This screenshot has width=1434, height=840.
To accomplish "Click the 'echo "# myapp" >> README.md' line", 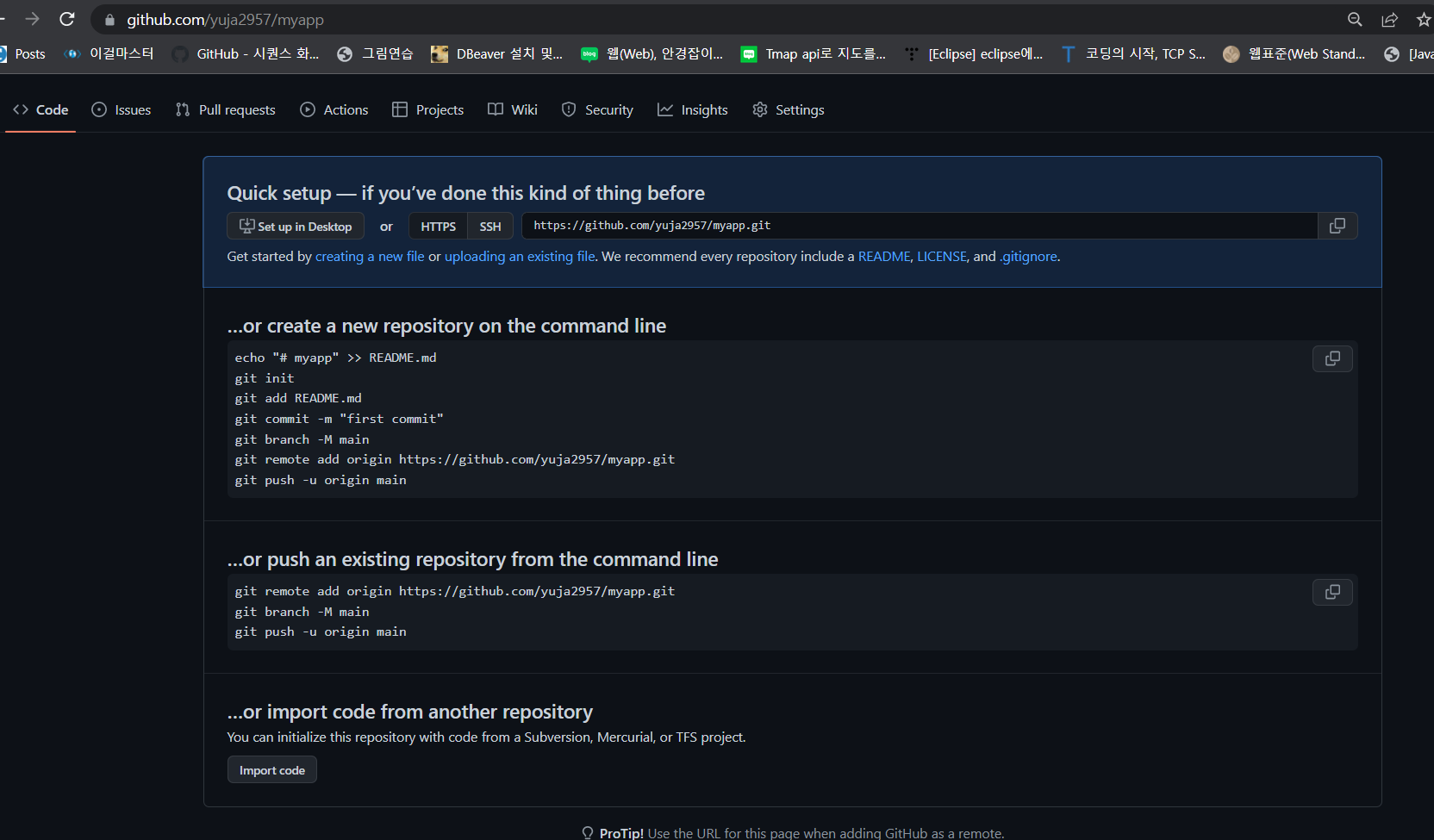I will coord(336,358).
